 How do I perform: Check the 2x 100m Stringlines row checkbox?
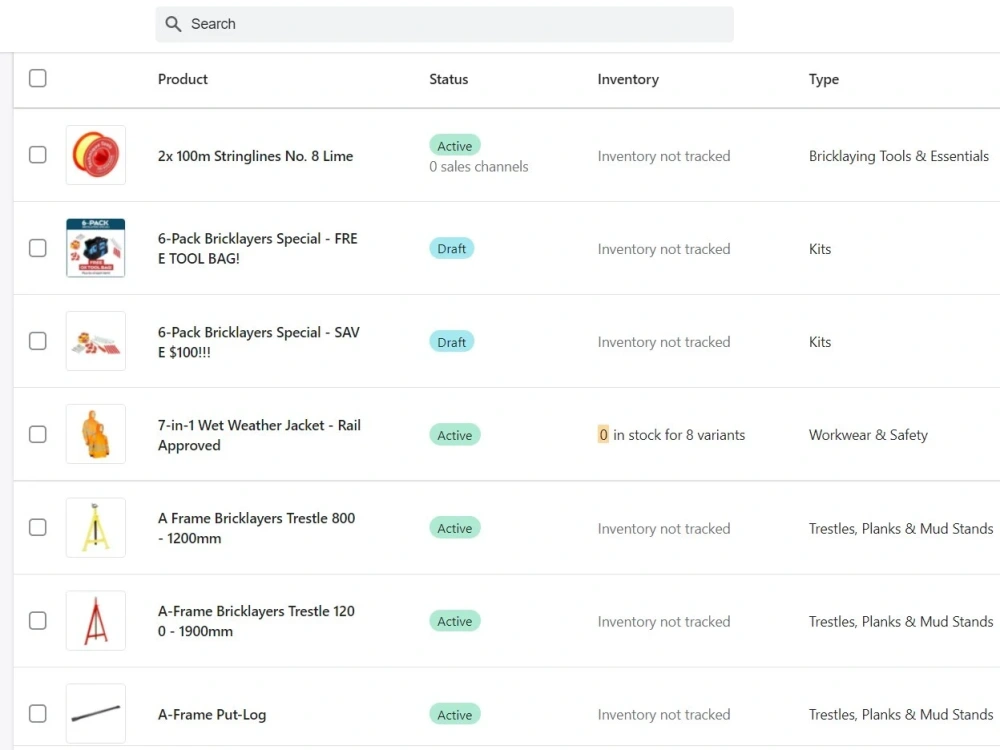coord(38,155)
